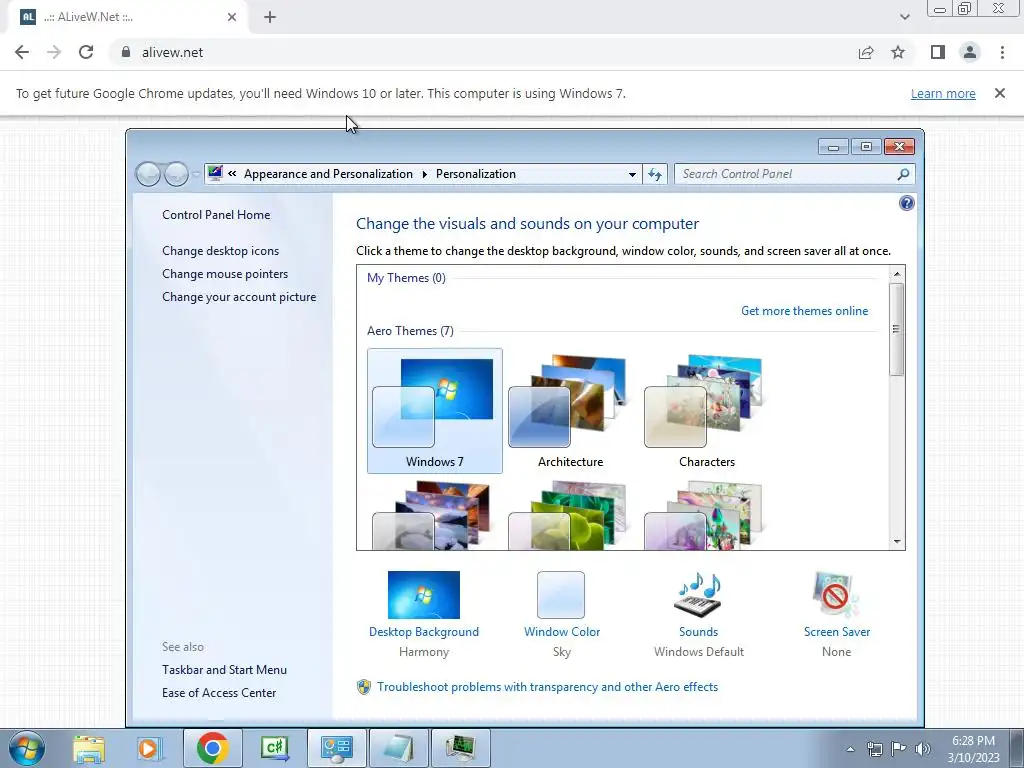
Task: Open Screen Saver settings icon
Action: tap(836, 594)
